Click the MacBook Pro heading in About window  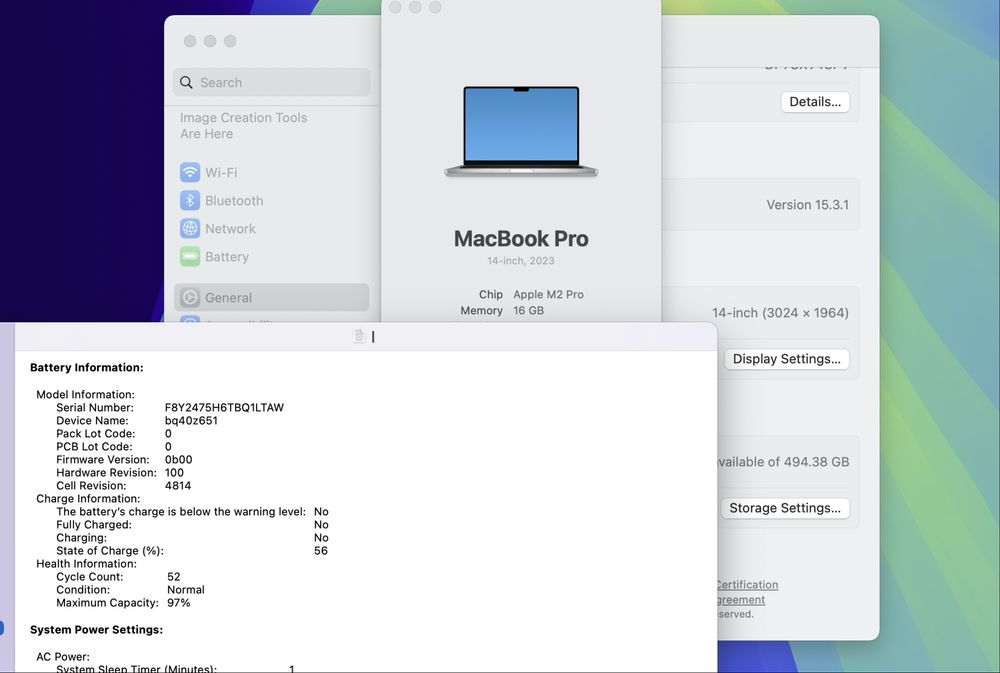pos(521,239)
